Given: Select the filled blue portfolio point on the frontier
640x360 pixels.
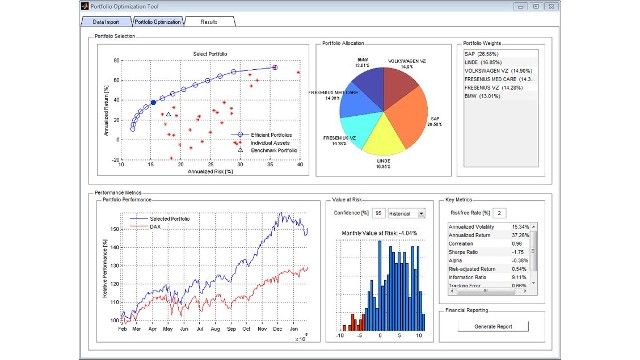Looking at the screenshot, I should click(x=153, y=103).
